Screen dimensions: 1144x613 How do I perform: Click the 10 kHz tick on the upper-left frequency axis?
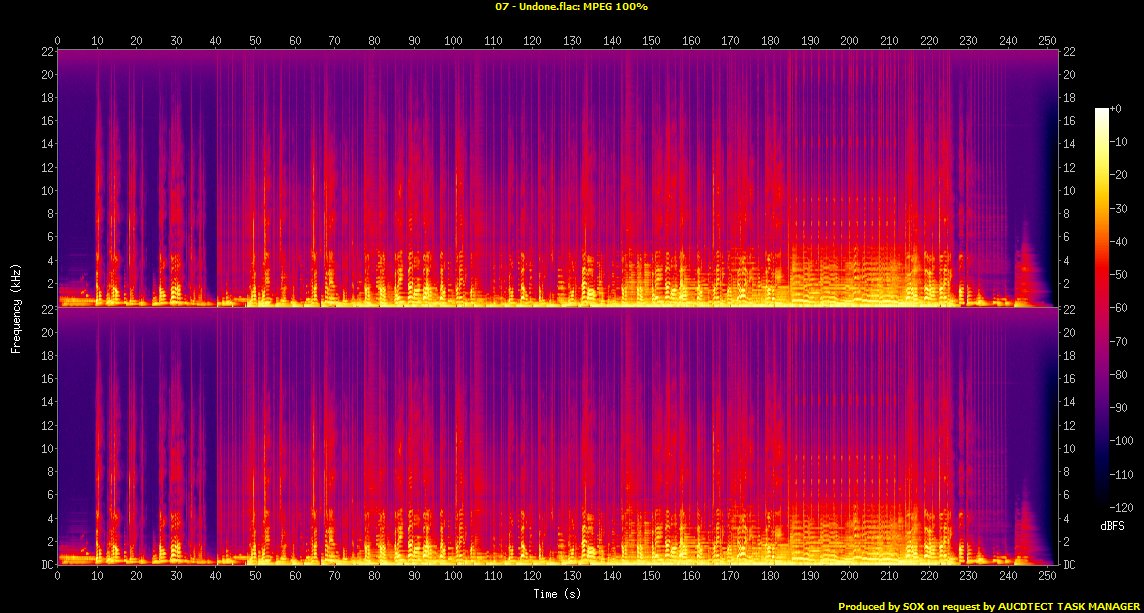click(x=46, y=190)
